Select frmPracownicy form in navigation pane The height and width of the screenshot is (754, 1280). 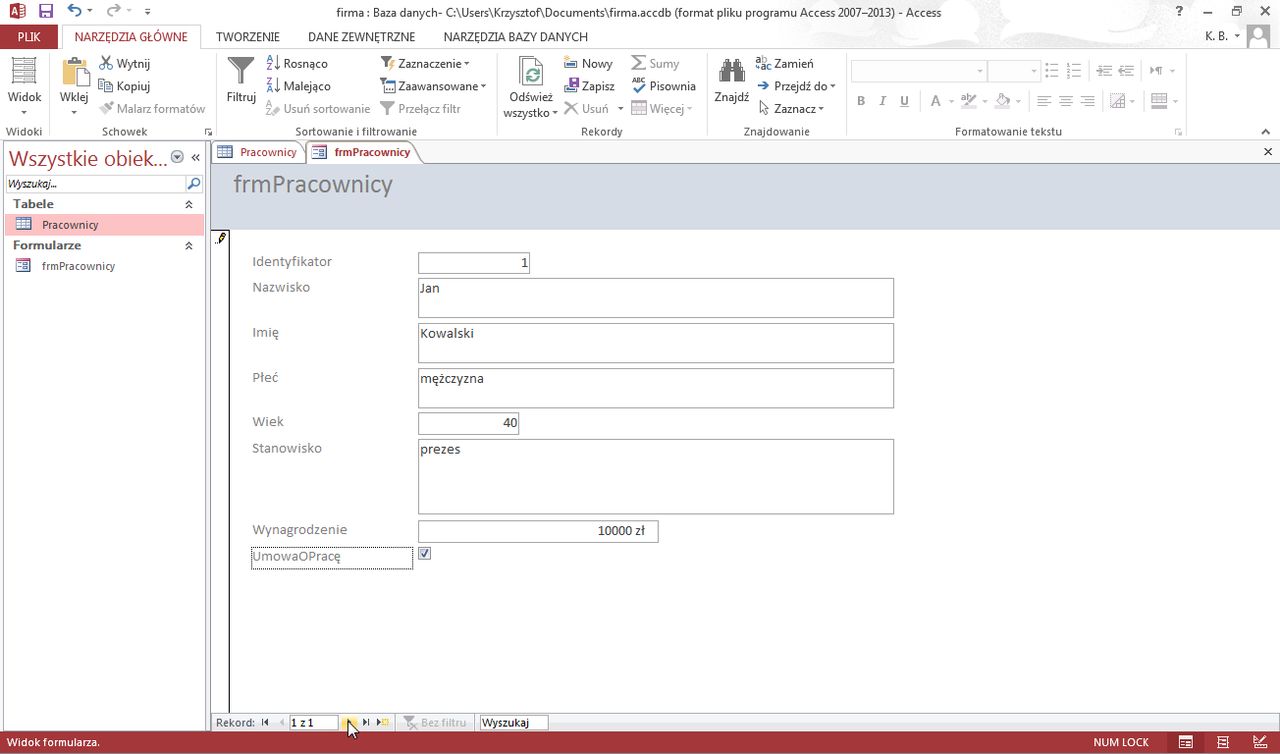(x=103, y=266)
